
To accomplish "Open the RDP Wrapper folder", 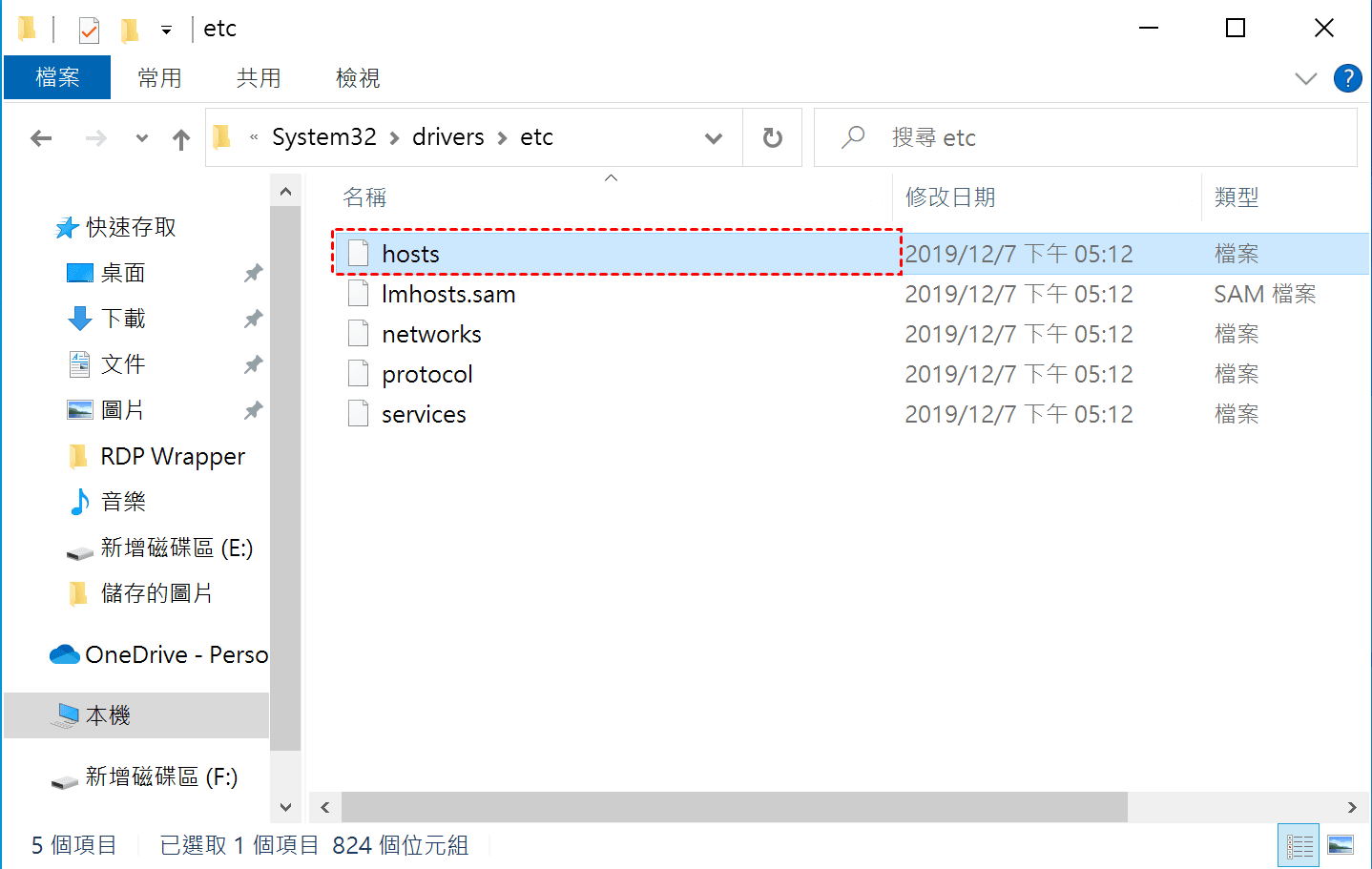I will point(173,456).
